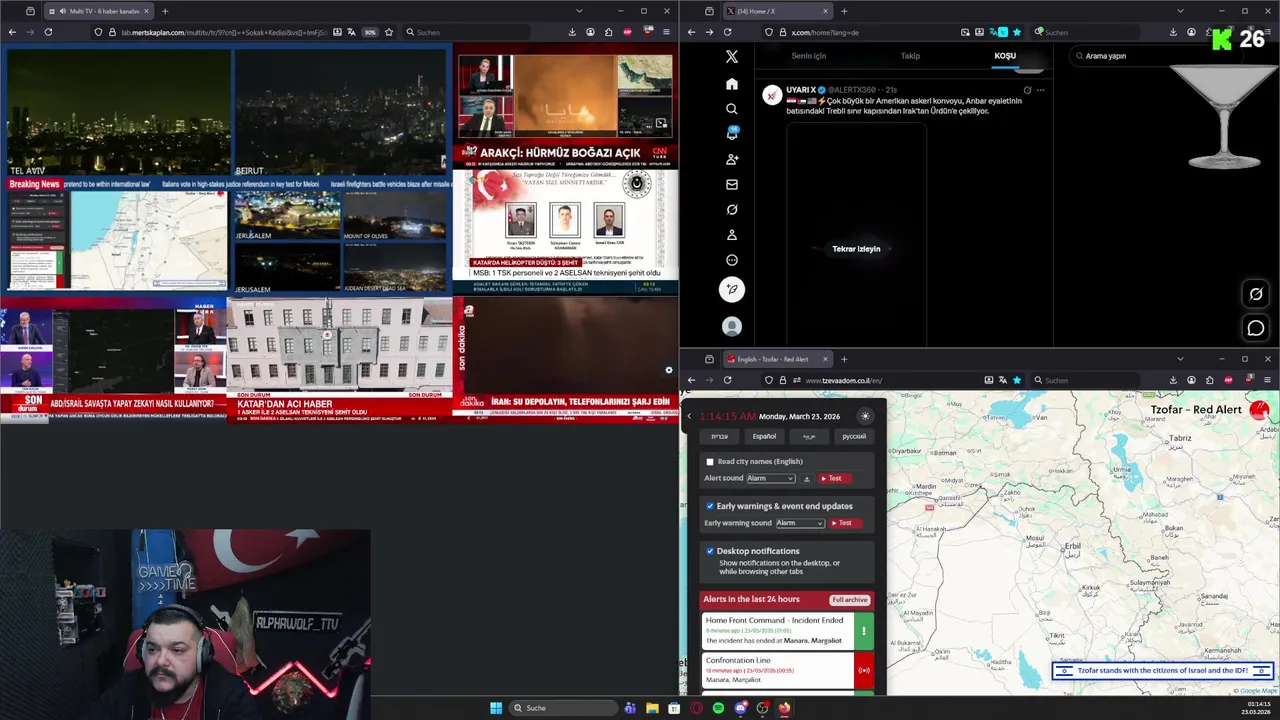Test the Alert sound
Viewport: 1280px width, 720px height.
835,479
